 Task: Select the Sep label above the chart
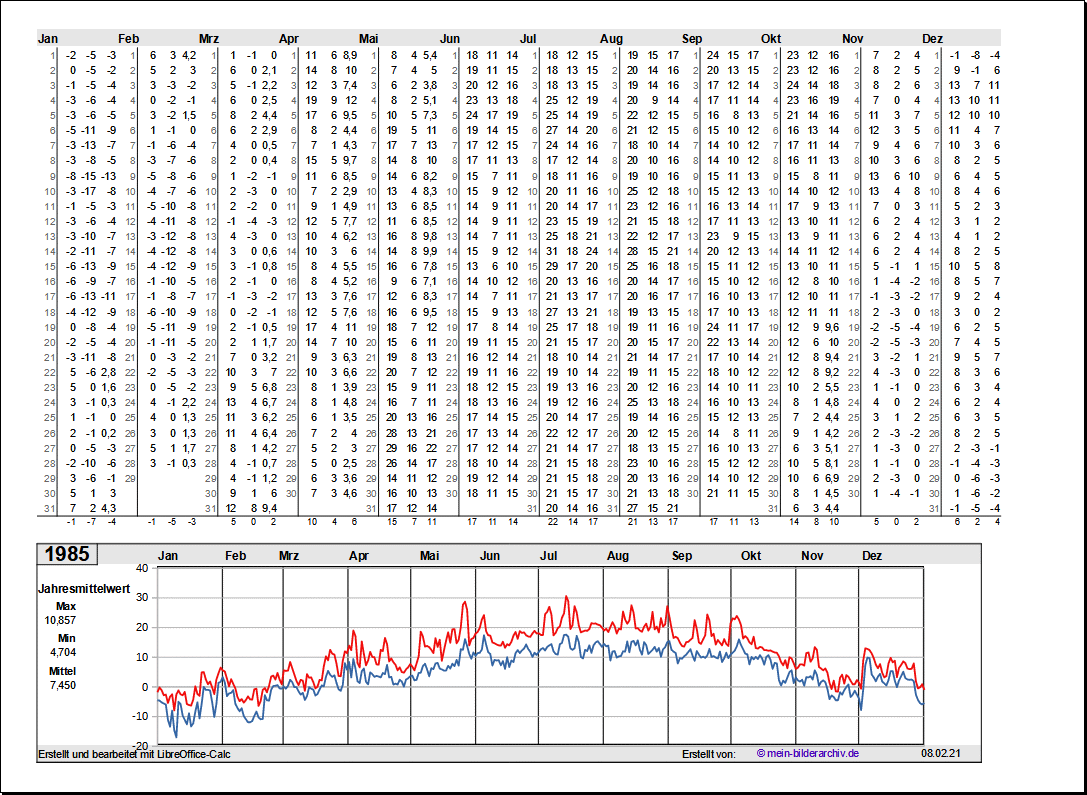click(682, 556)
